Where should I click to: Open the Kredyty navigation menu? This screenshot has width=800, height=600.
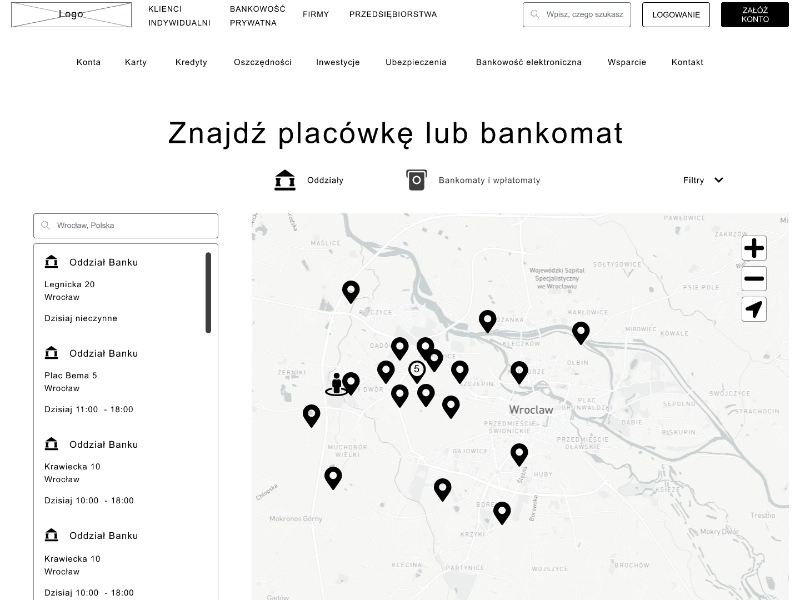point(191,62)
